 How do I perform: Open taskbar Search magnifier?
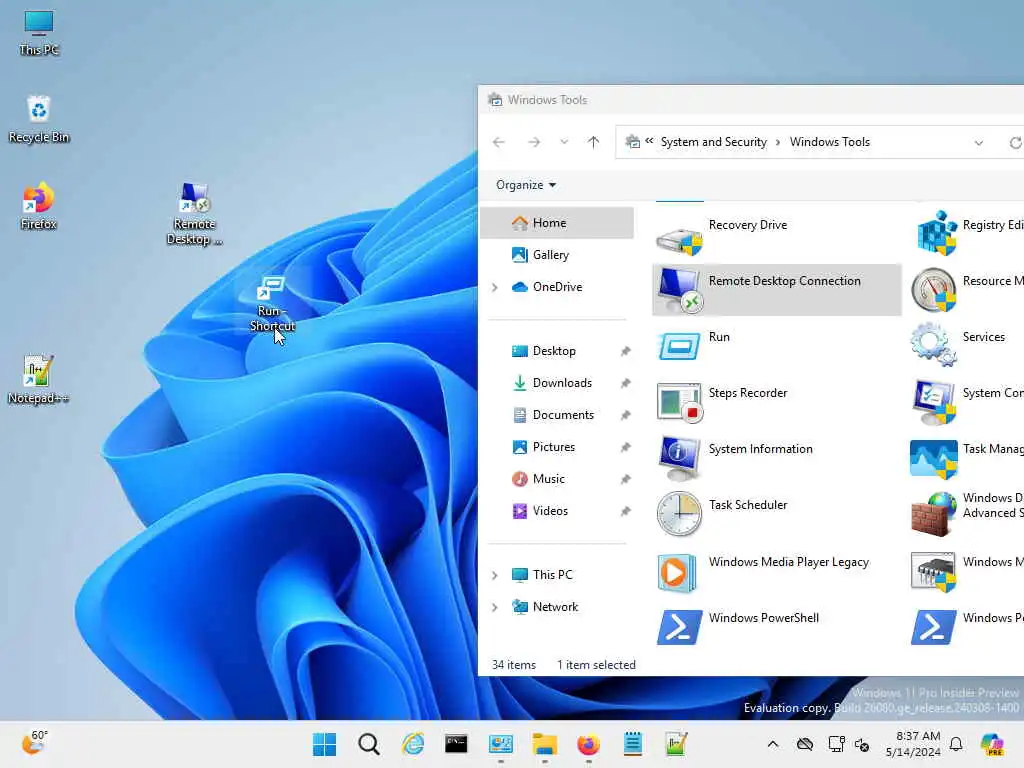pos(368,744)
